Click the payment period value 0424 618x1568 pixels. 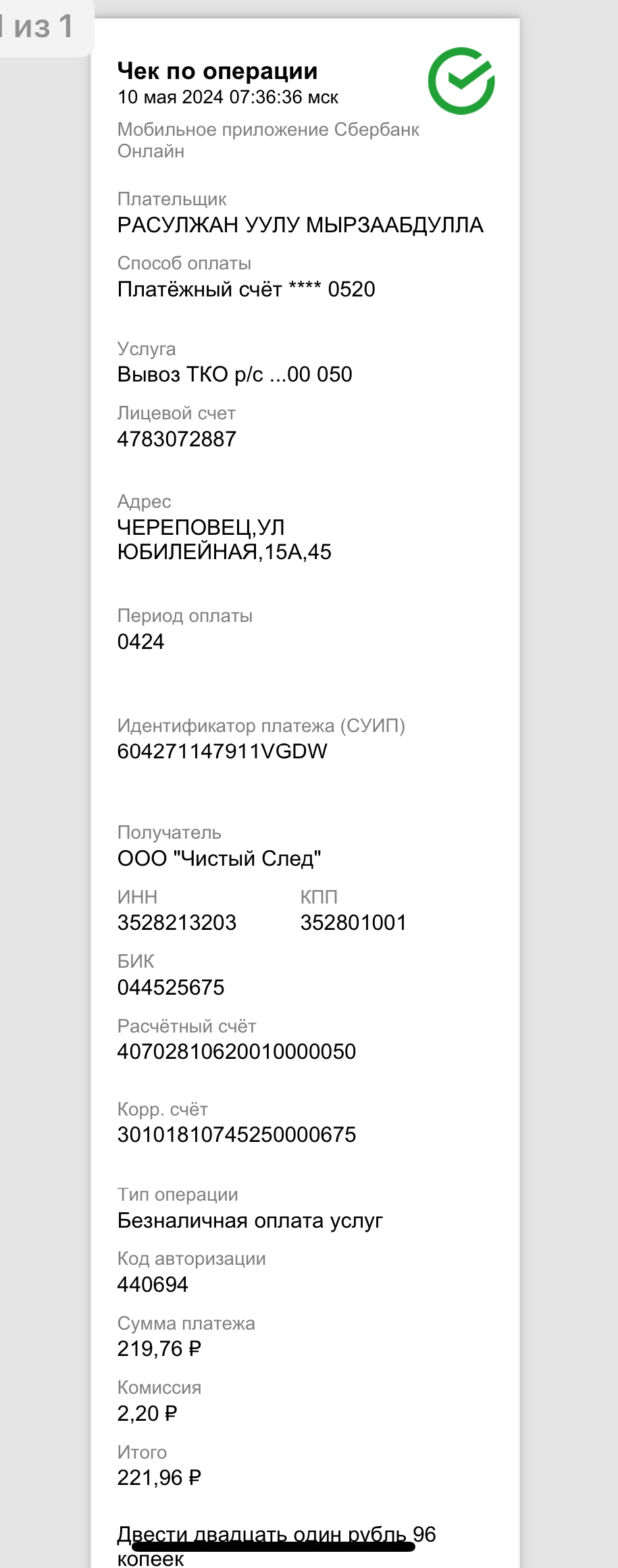(140, 642)
